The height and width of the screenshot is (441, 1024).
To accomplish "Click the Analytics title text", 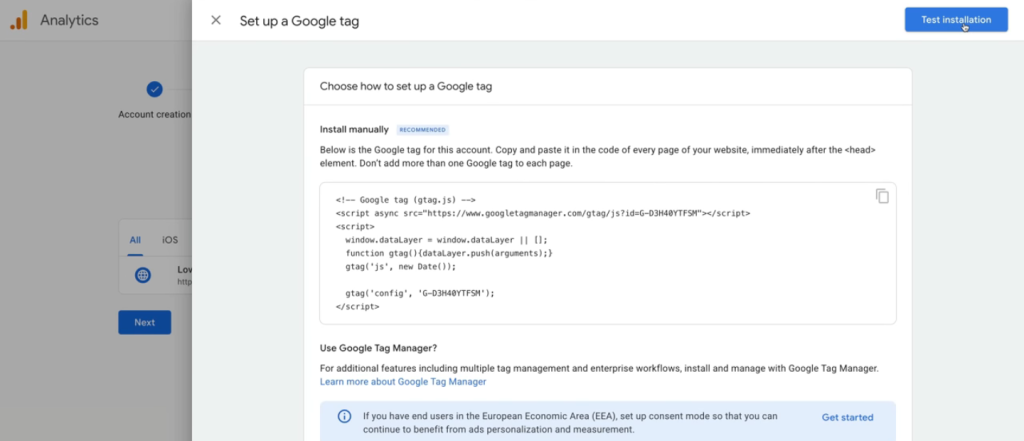I will tap(69, 20).
